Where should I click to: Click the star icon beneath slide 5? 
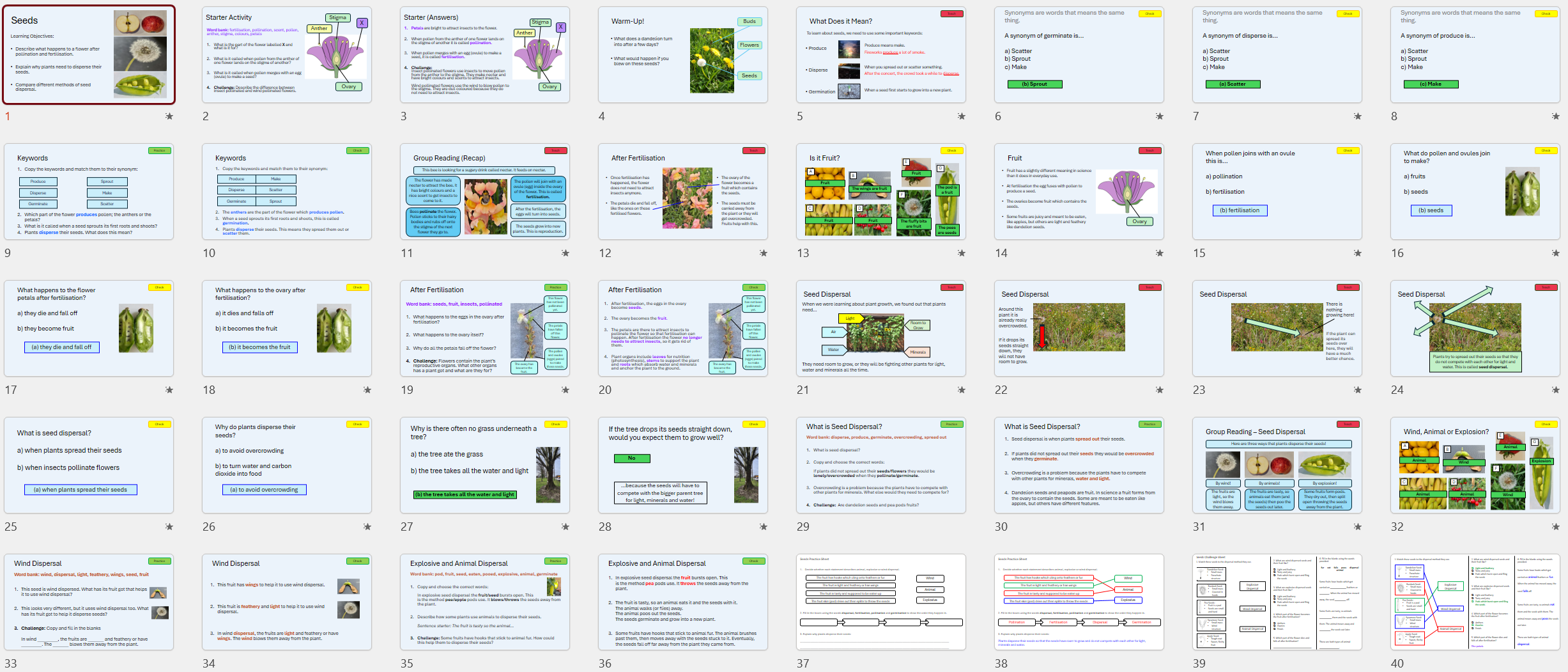click(961, 116)
